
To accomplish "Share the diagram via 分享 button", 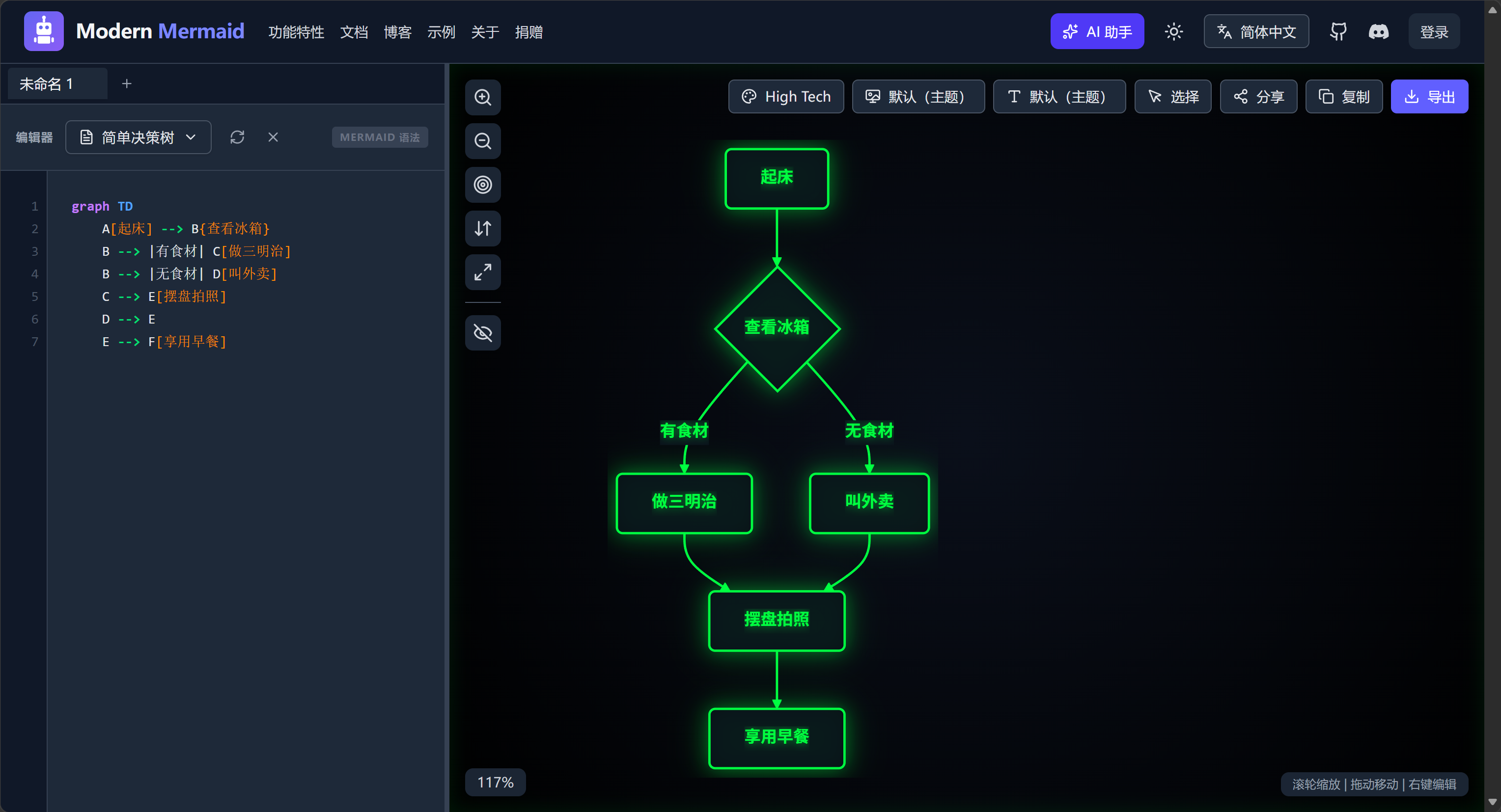I will click(1258, 97).
